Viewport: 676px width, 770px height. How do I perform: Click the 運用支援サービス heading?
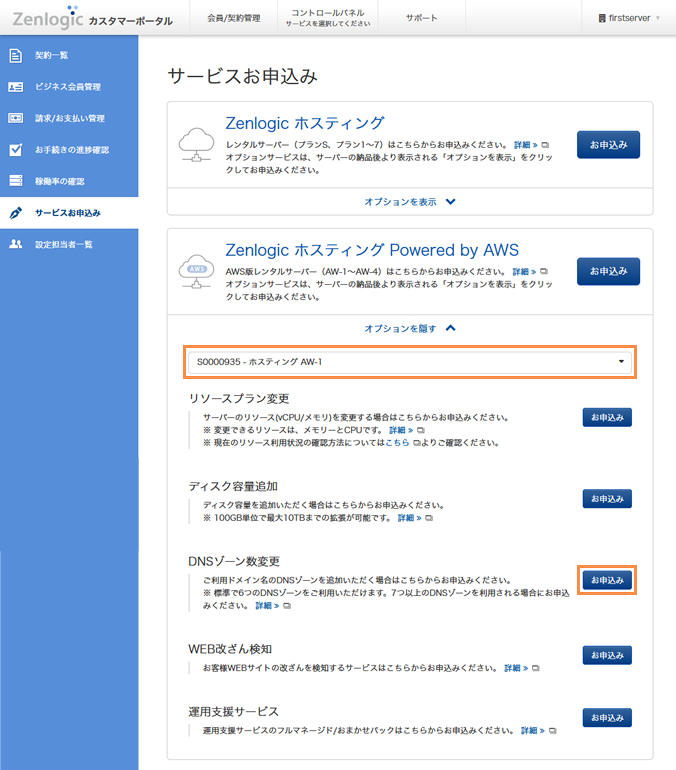234,712
